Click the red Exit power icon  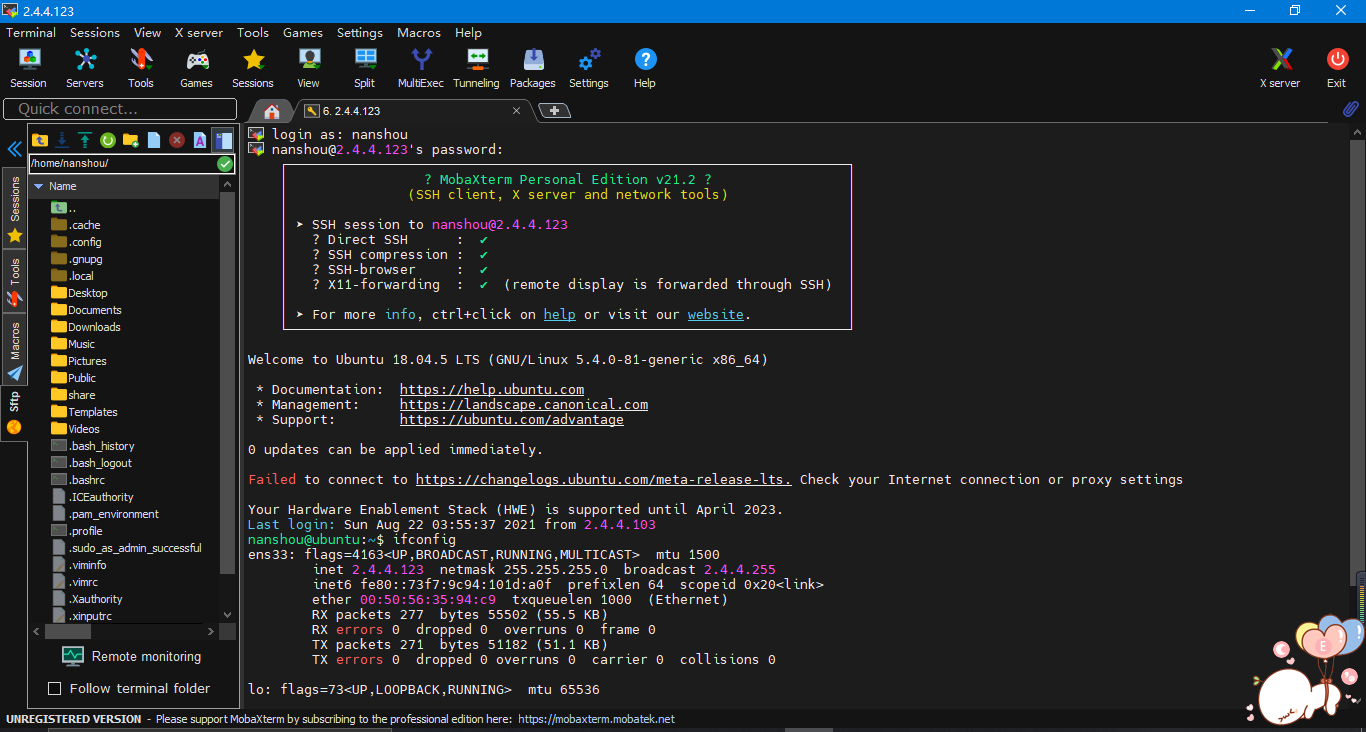pos(1337,68)
